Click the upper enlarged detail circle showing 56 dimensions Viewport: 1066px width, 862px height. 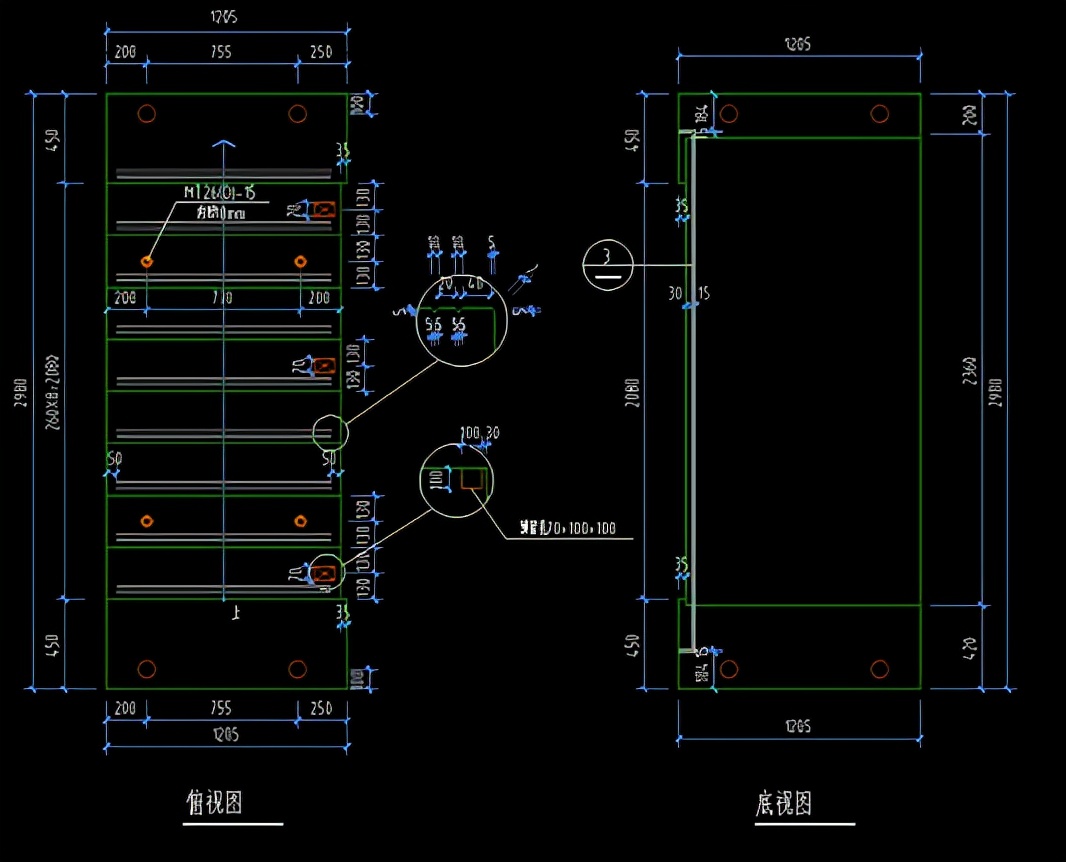pos(462,321)
